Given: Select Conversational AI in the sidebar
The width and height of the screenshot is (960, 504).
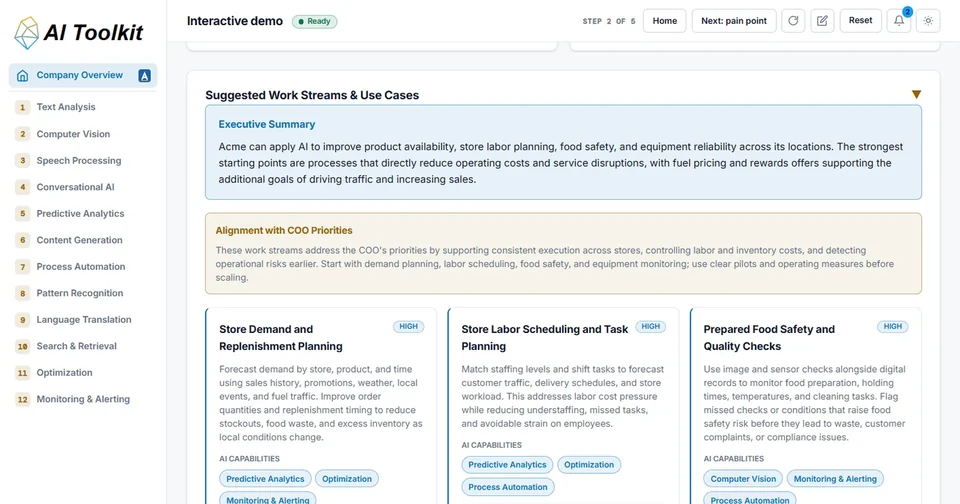Looking at the screenshot, I should tap(83, 187).
